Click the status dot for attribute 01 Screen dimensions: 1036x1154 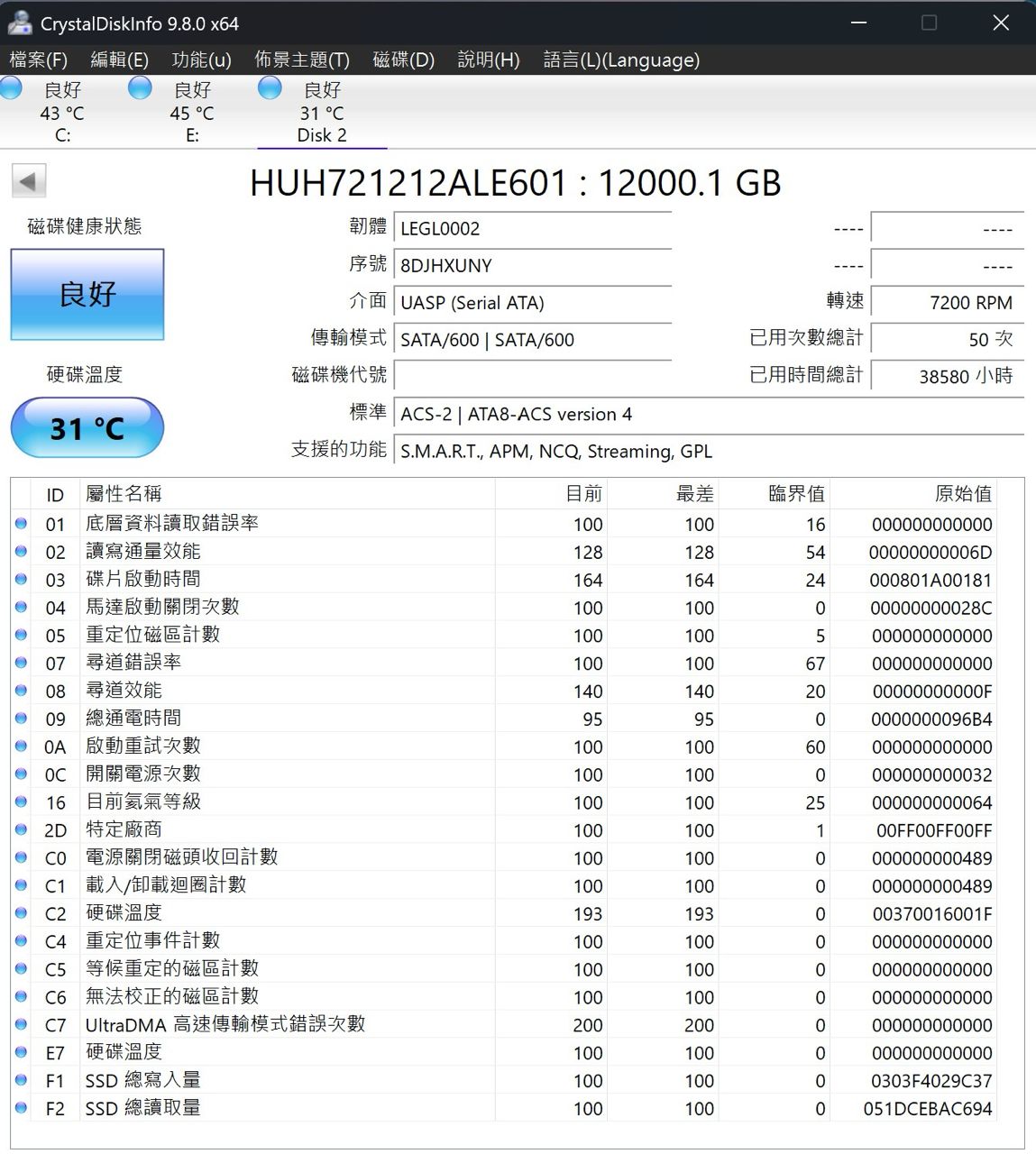21,523
